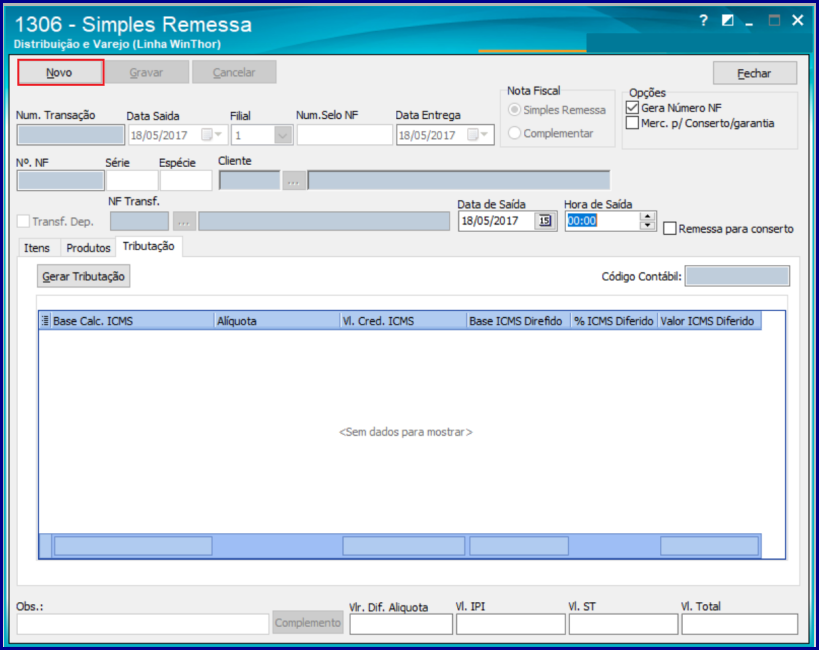Click the Novo button

[x=61, y=73]
